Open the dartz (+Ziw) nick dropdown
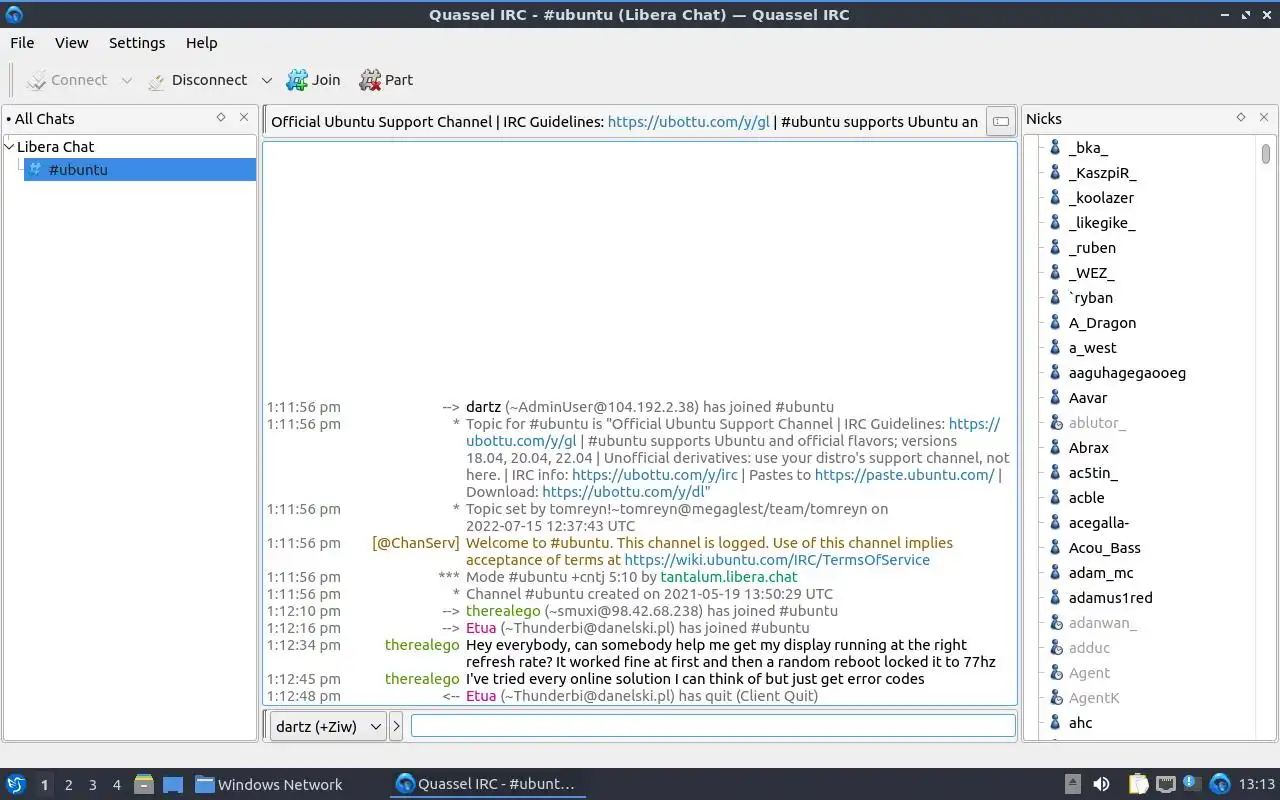 point(328,727)
